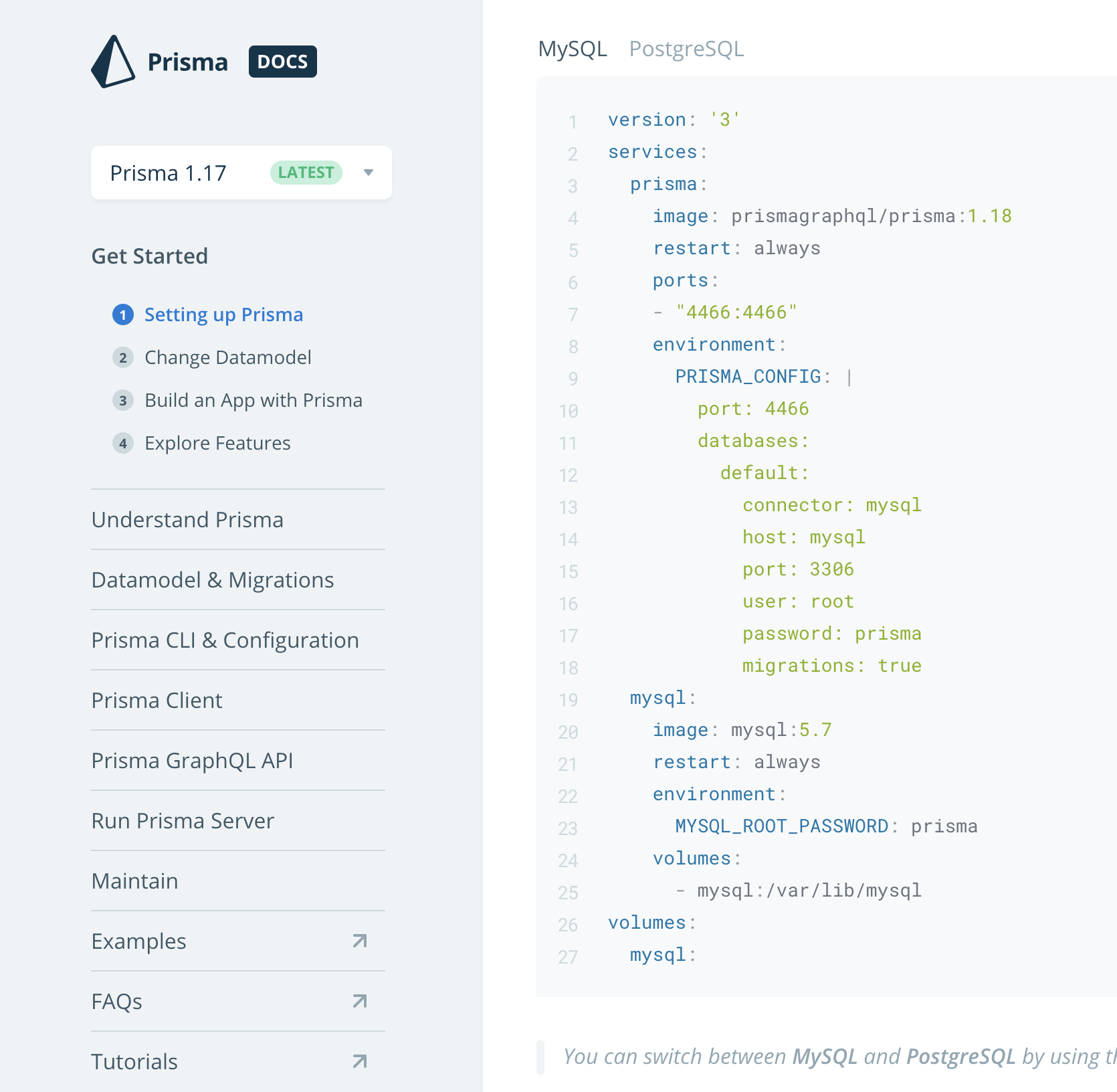Click the external arrow icon beside Examples
Image resolution: width=1117 pixels, height=1092 pixels.
pos(360,941)
